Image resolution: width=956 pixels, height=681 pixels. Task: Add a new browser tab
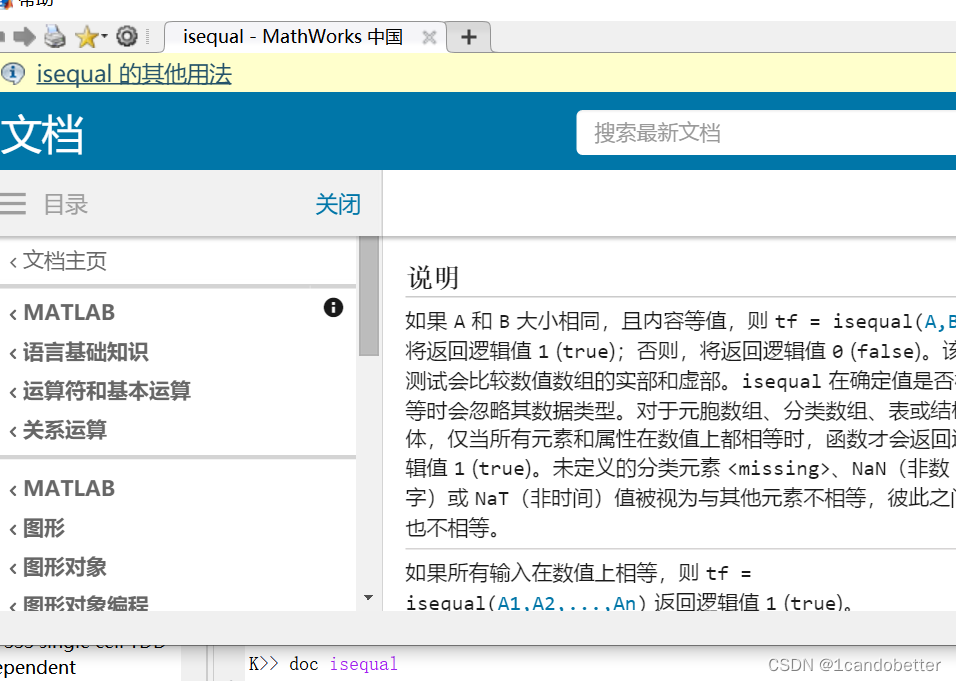tap(468, 37)
